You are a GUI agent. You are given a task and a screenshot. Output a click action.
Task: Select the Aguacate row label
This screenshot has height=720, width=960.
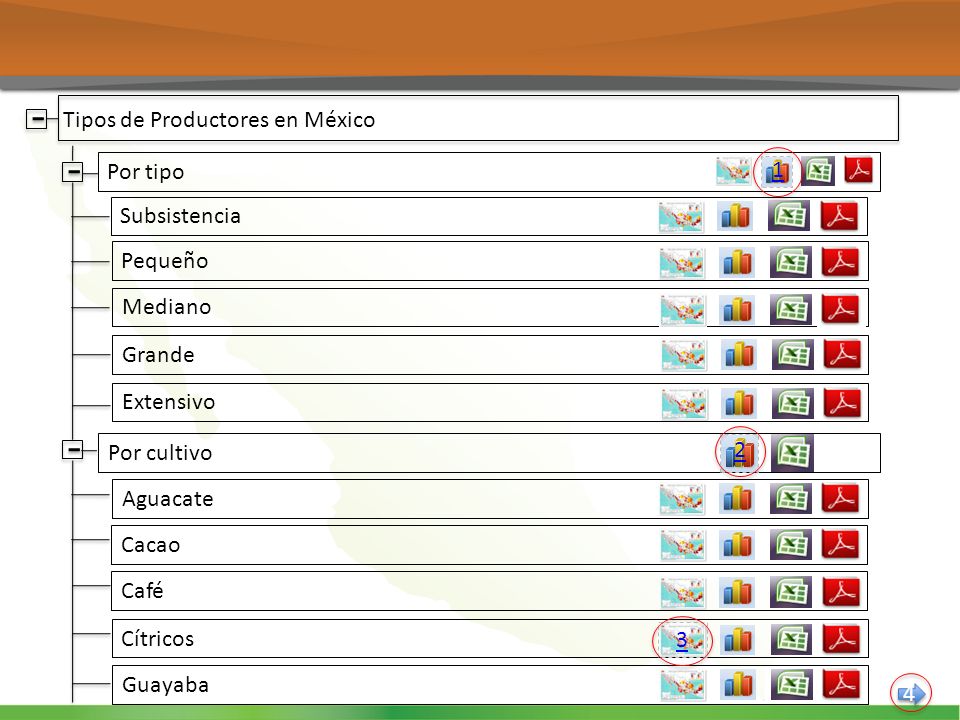(x=168, y=499)
